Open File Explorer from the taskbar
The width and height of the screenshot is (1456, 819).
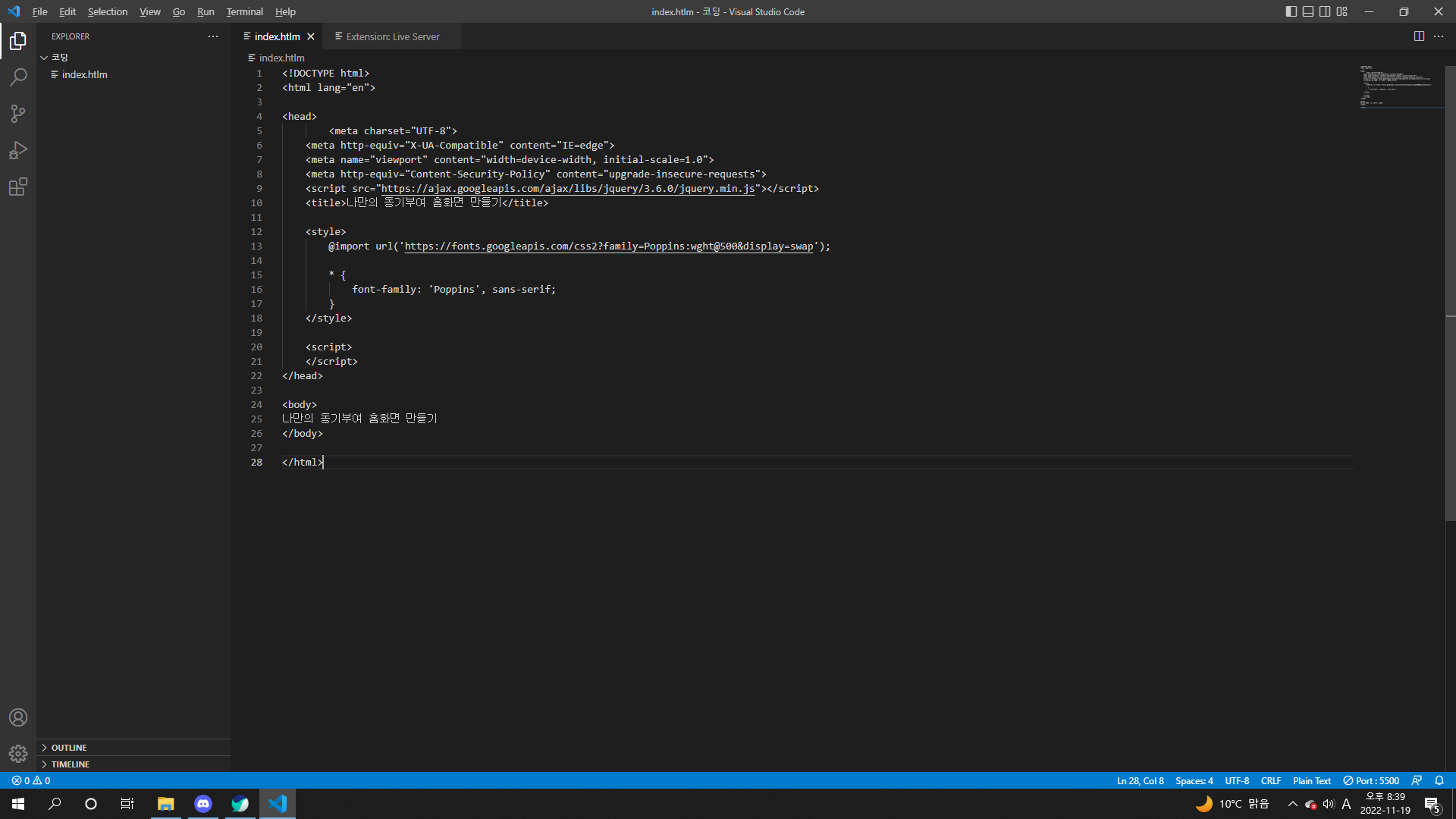tap(165, 804)
